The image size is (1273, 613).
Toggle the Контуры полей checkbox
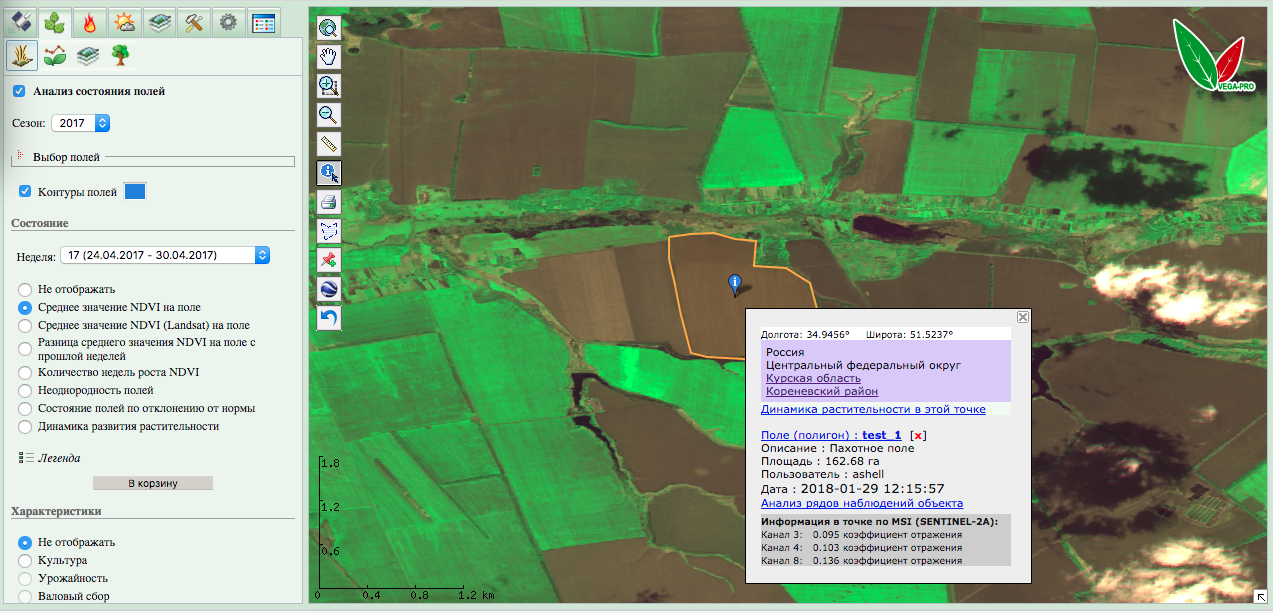pos(23,190)
